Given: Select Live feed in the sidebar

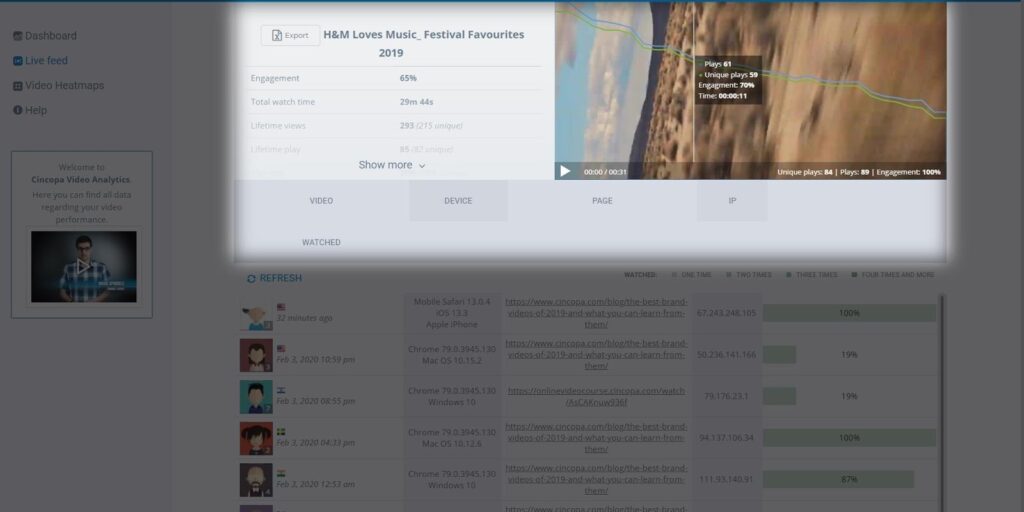Looking at the screenshot, I should pyautogui.click(x=46, y=61).
